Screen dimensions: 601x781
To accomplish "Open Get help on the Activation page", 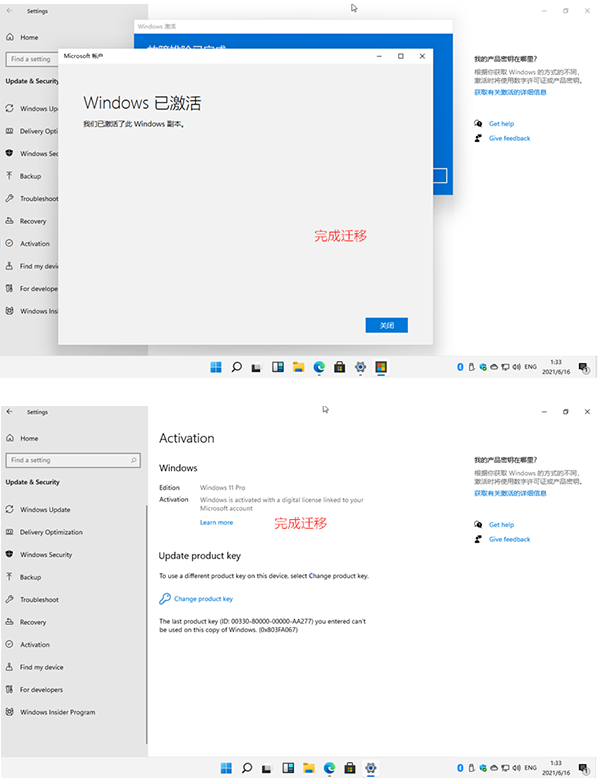I will pos(501,524).
